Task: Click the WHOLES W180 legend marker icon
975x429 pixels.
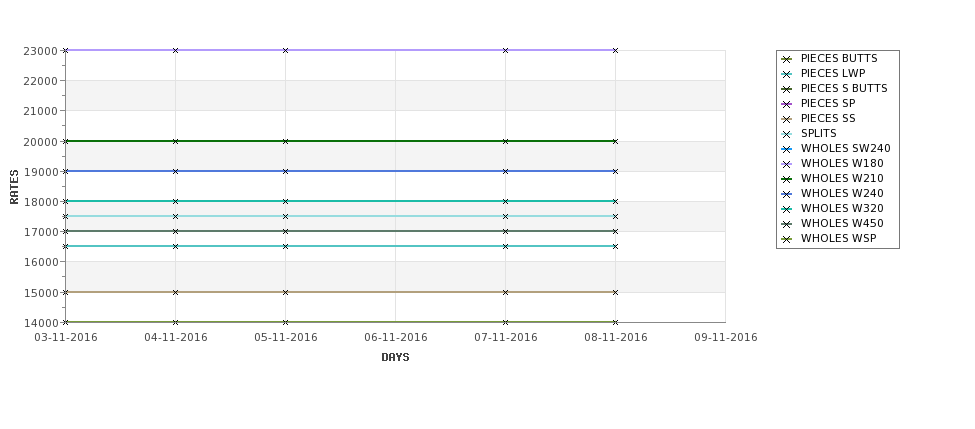Action: [x=787, y=164]
